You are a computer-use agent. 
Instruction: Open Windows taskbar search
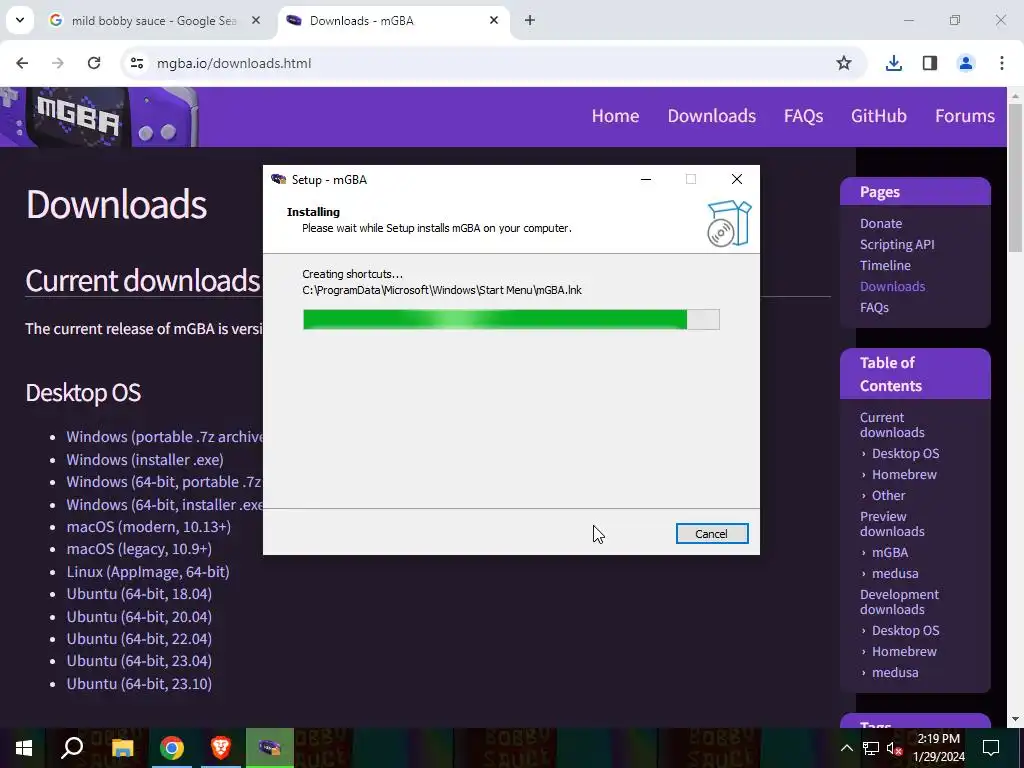click(72, 748)
